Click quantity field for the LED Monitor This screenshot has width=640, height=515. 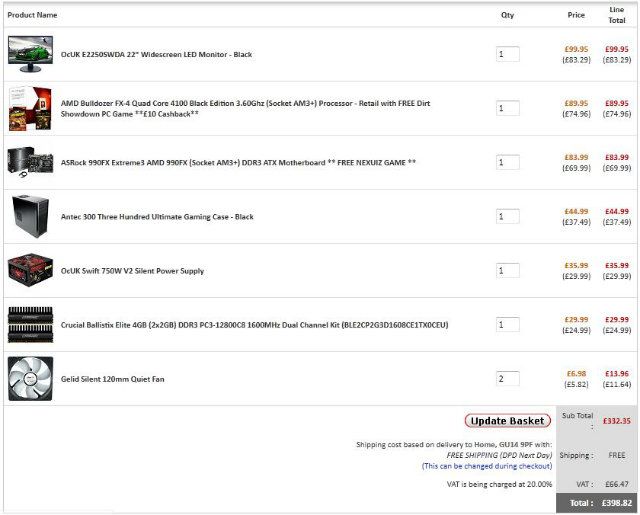point(508,54)
